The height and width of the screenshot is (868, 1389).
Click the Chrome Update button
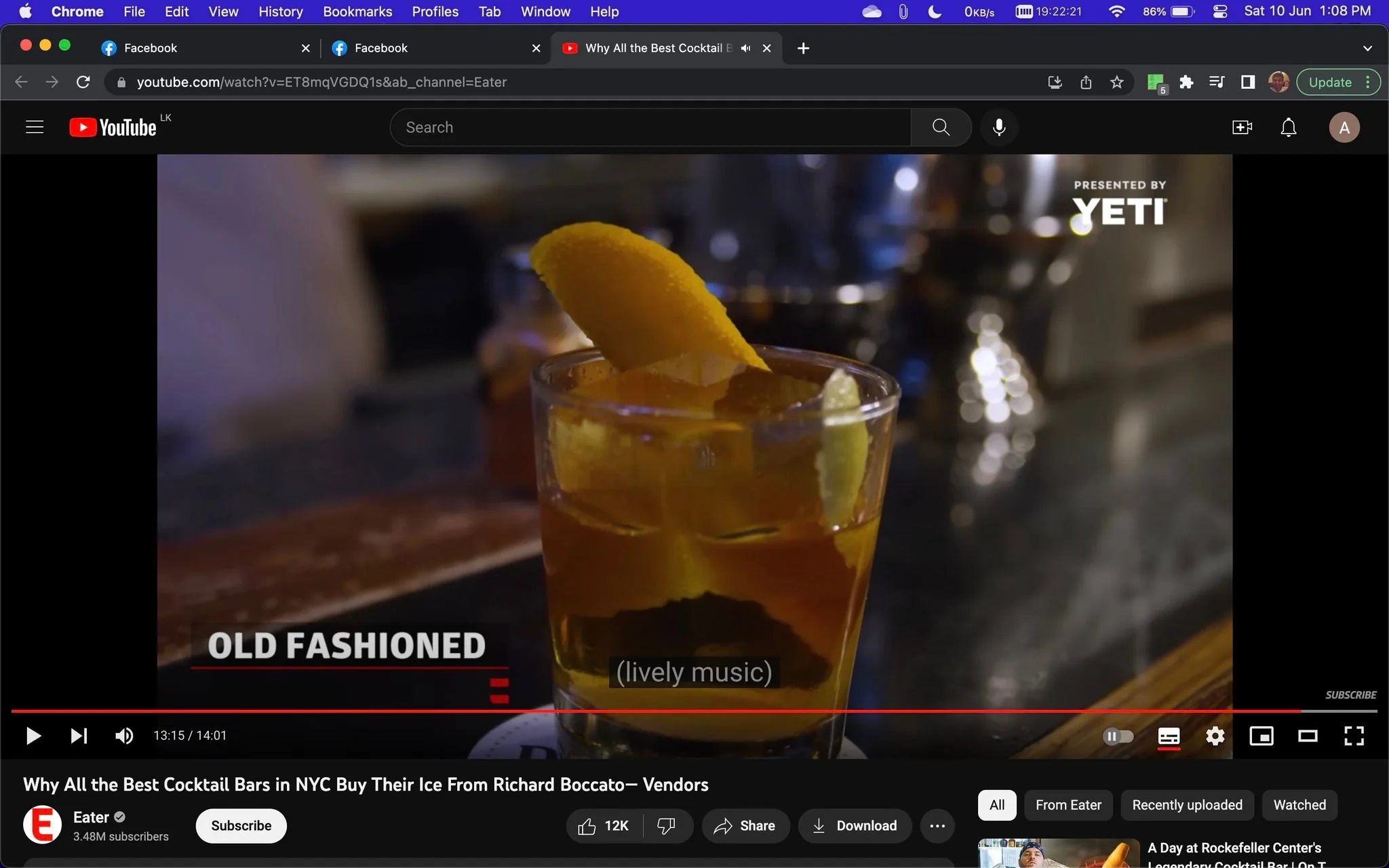[1330, 82]
